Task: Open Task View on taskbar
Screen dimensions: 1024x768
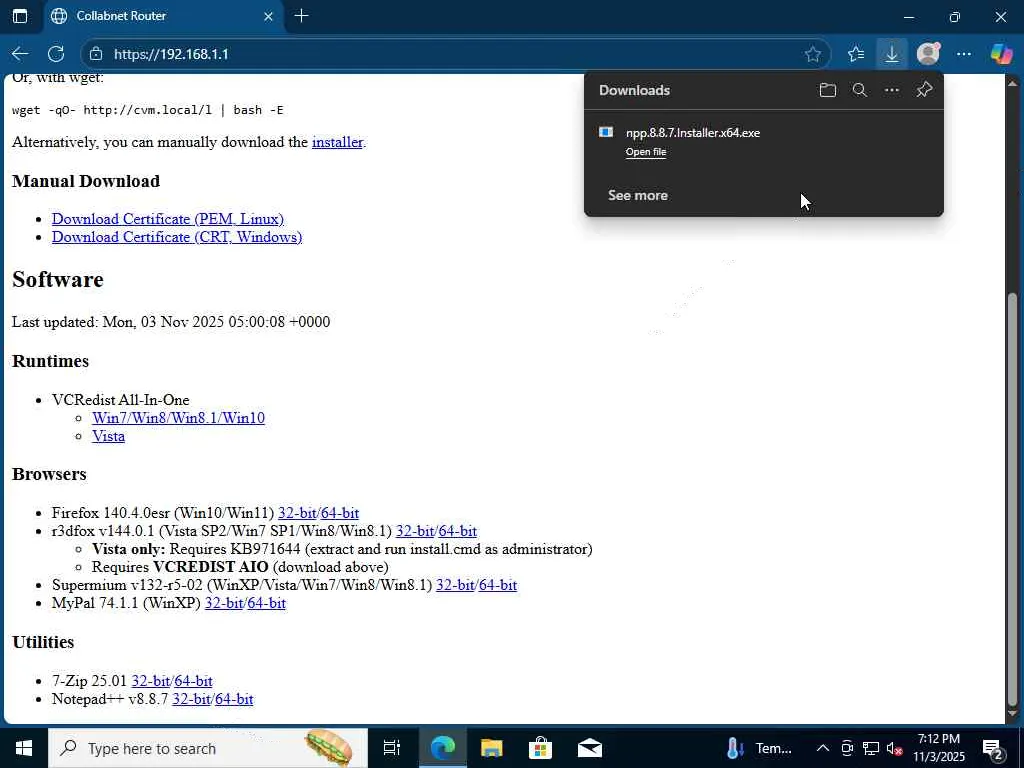Action: tap(392, 748)
